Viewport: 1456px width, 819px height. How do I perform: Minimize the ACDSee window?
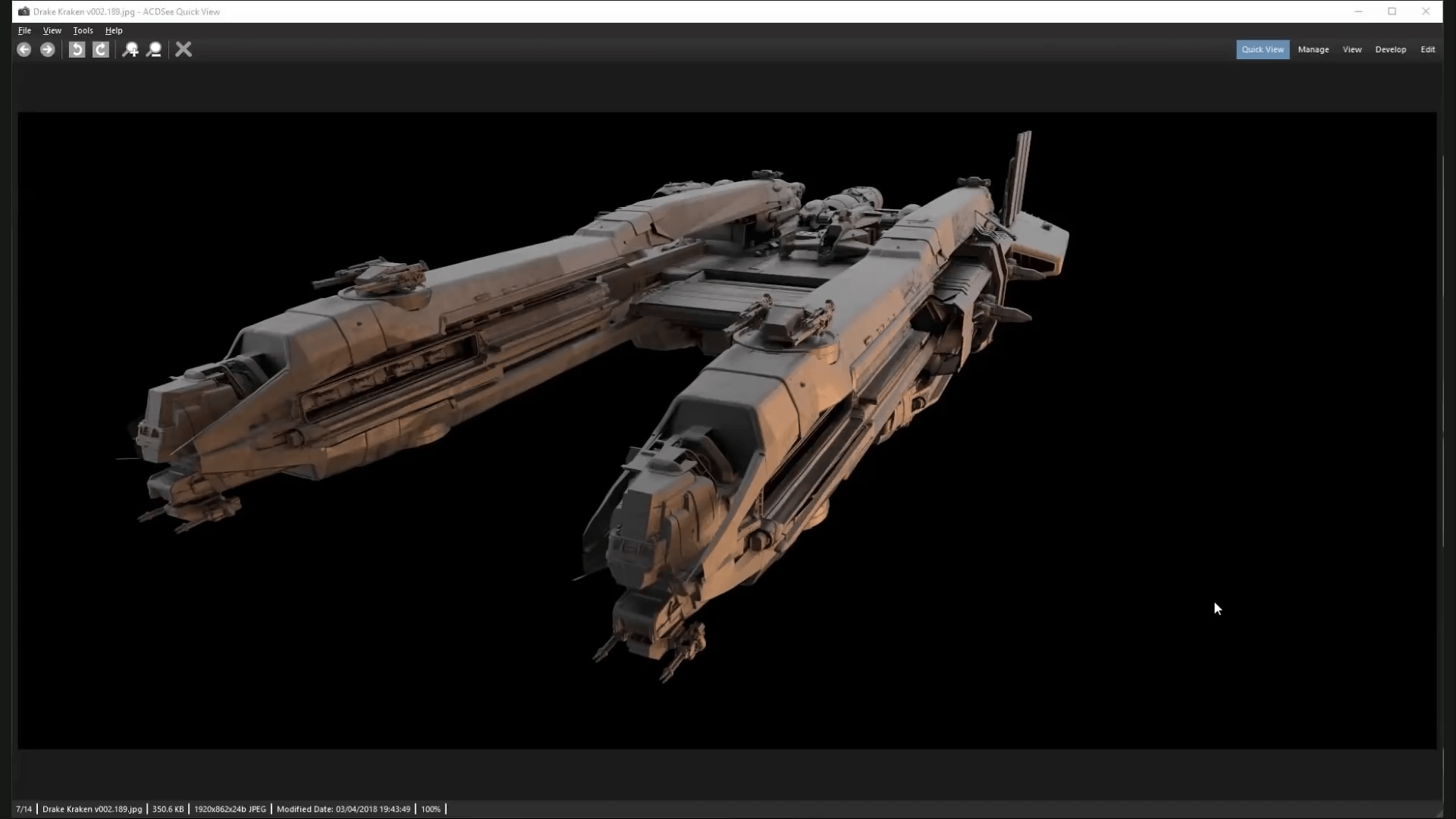coord(1358,11)
